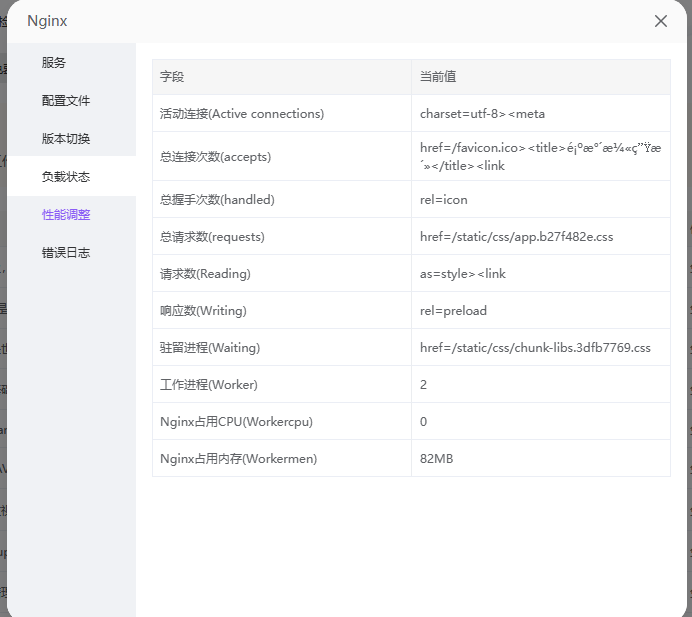Click value href=/static/css/app.b27f482e.css
The image size is (692, 617).
(516, 237)
